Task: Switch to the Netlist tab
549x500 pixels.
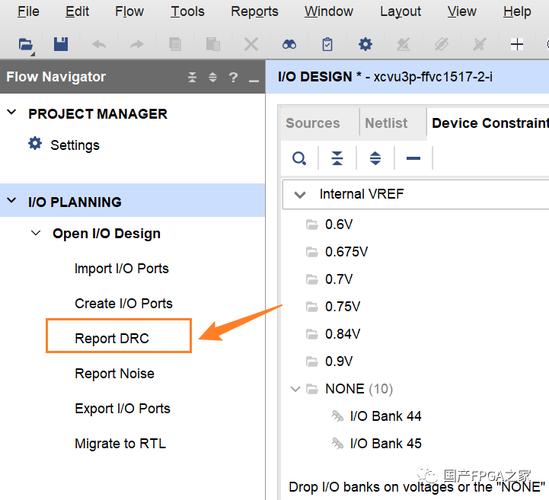Action: pos(386,123)
